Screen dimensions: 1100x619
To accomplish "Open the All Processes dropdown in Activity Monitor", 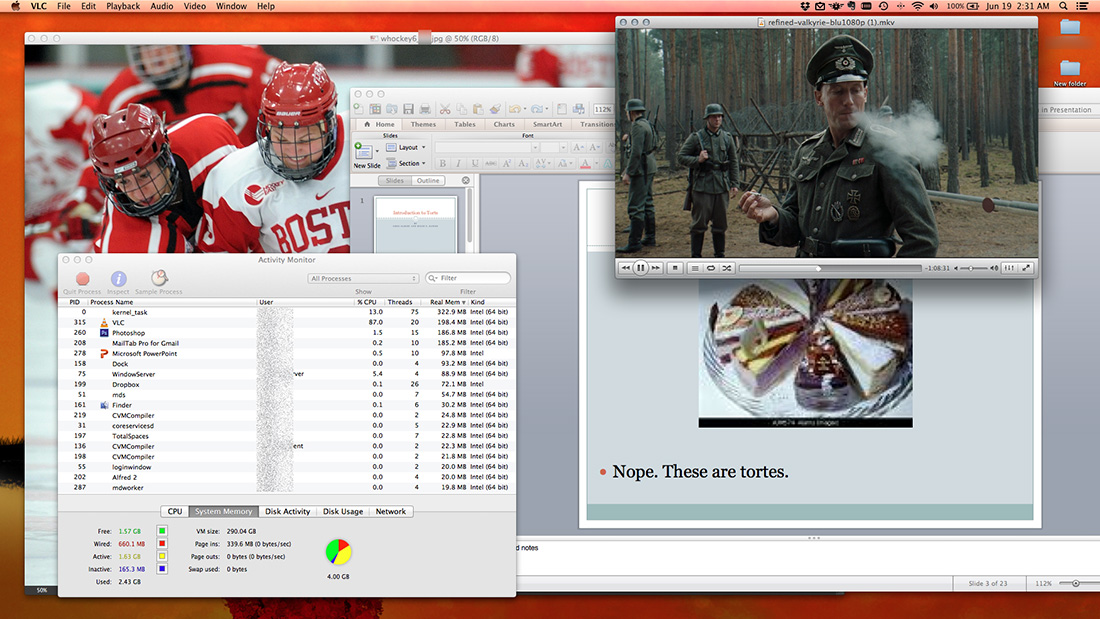I will (x=363, y=279).
